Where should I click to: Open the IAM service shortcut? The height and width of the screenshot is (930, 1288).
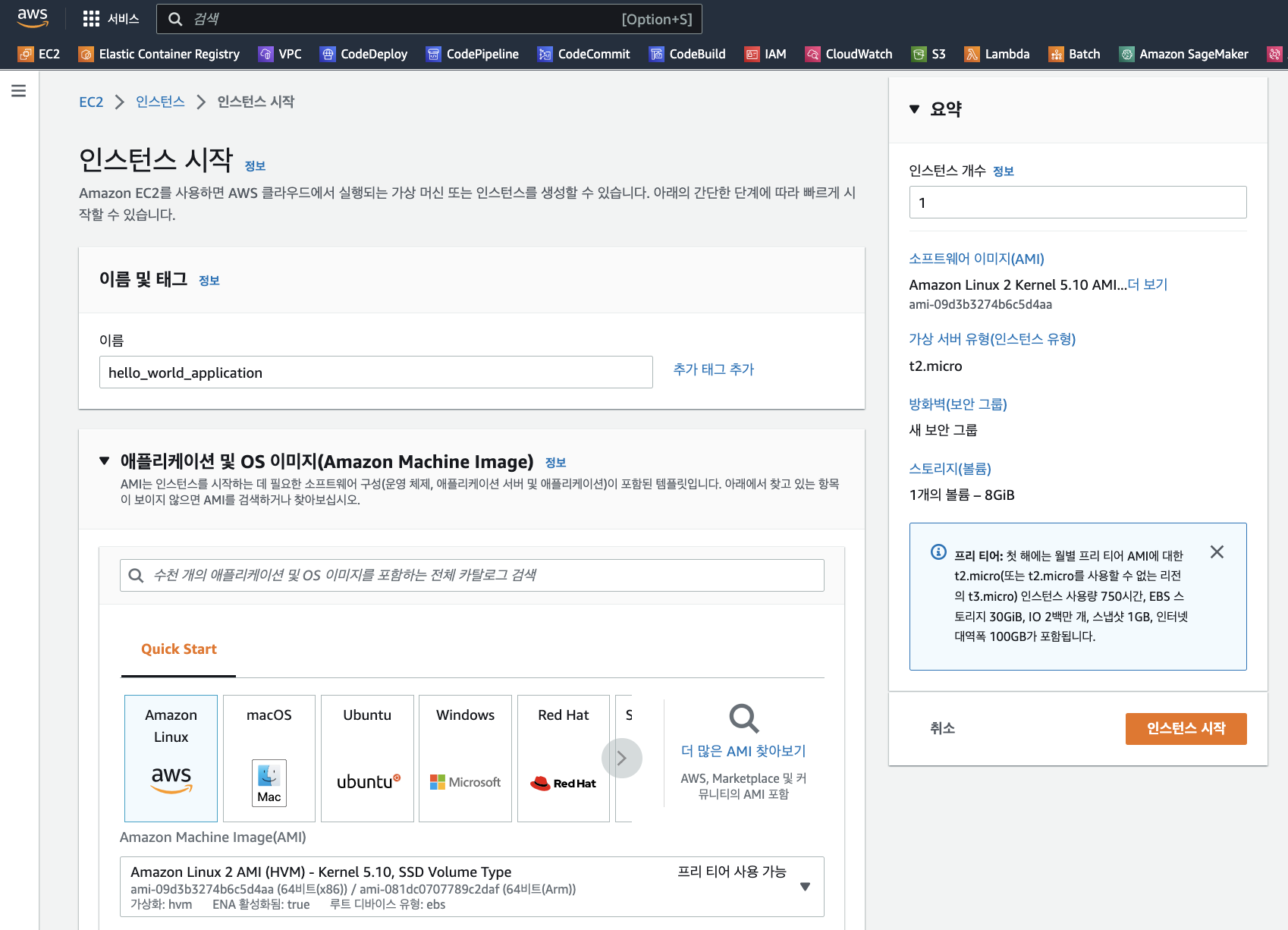click(765, 54)
